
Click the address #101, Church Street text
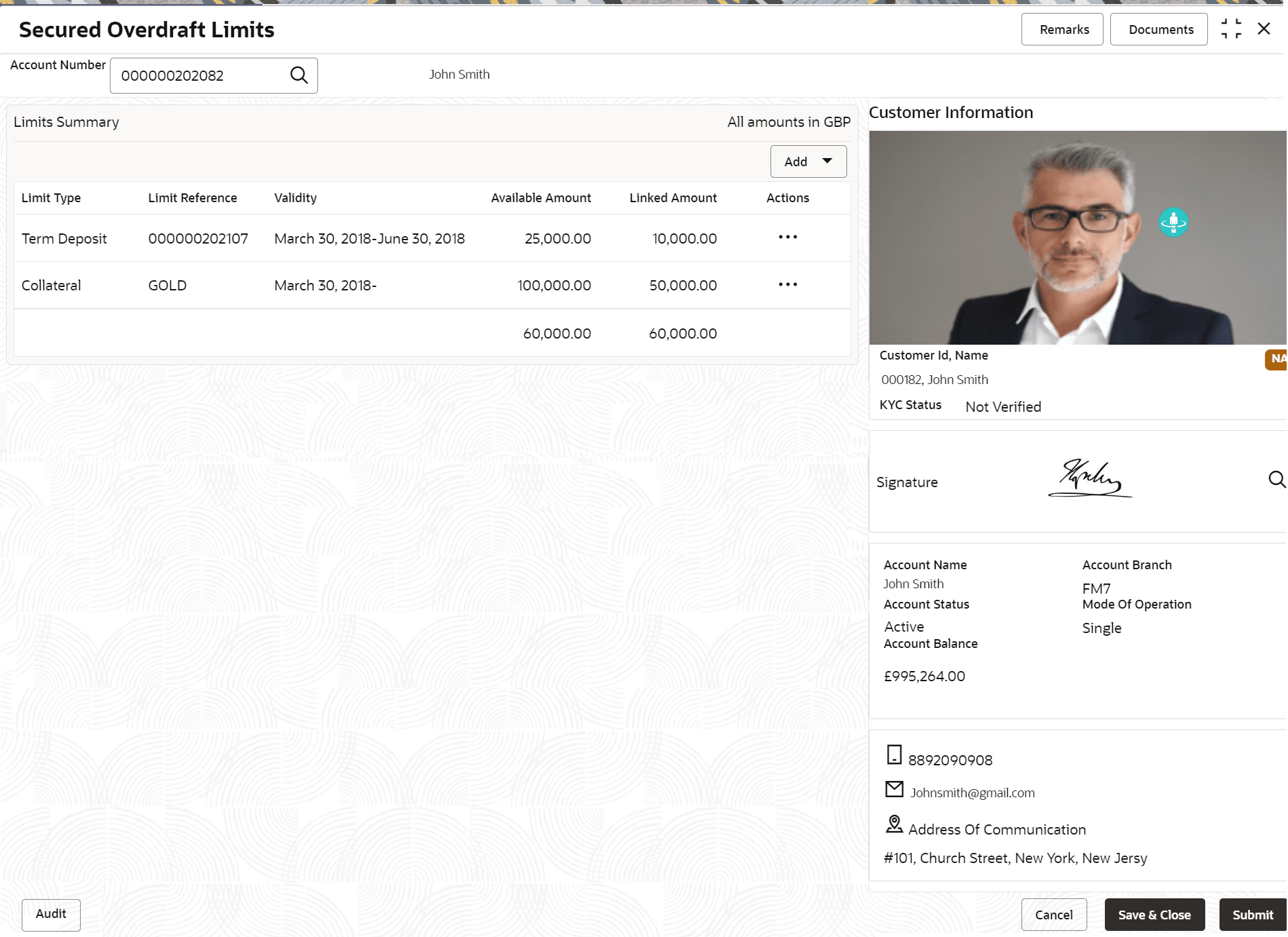pyautogui.click(x=1015, y=858)
